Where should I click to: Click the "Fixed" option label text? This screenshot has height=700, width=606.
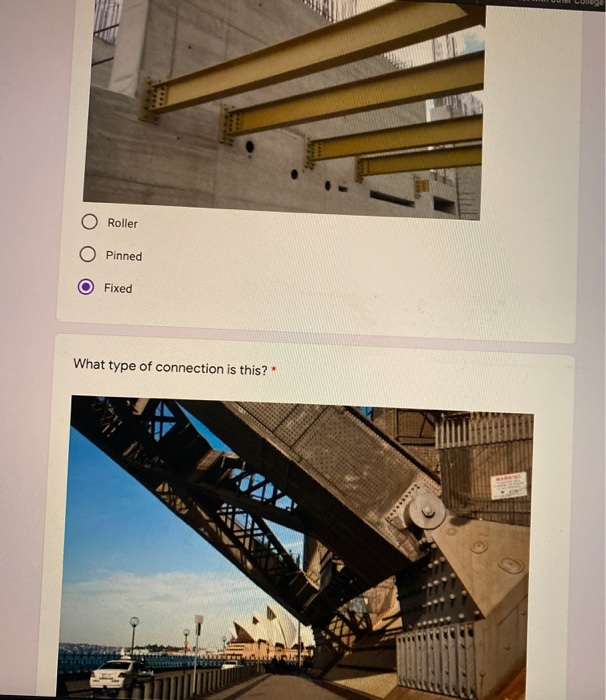[118, 288]
